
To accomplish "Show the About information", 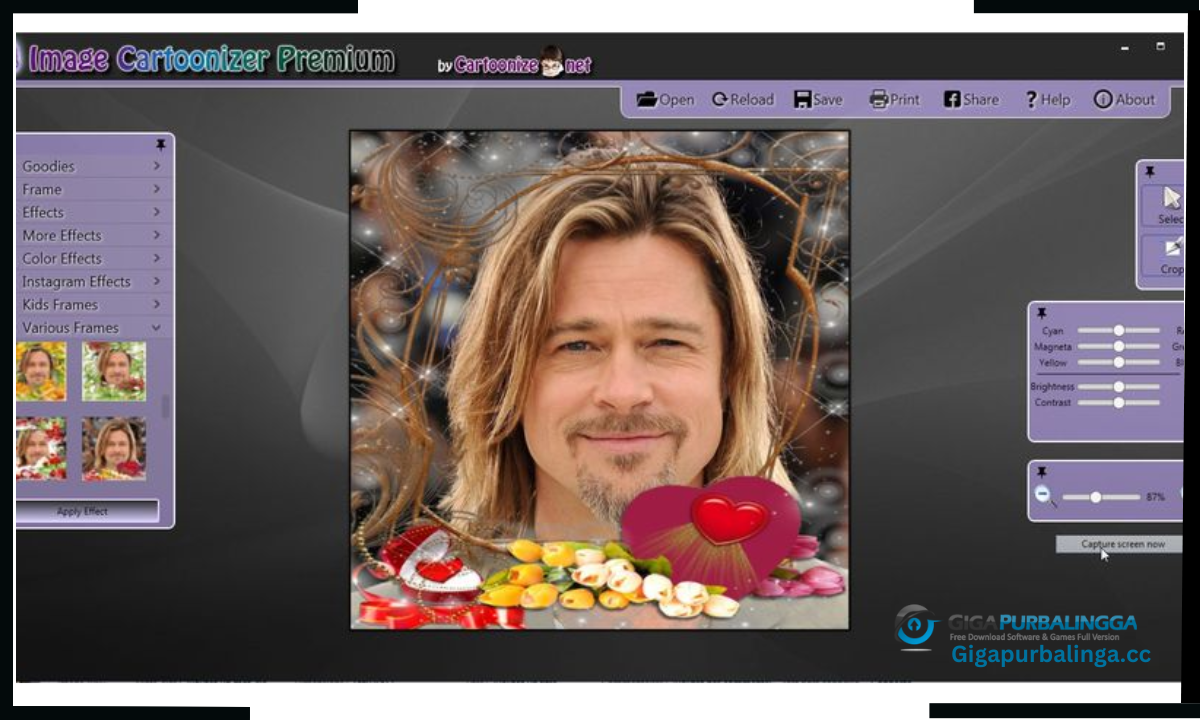I will pyautogui.click(x=1124, y=99).
